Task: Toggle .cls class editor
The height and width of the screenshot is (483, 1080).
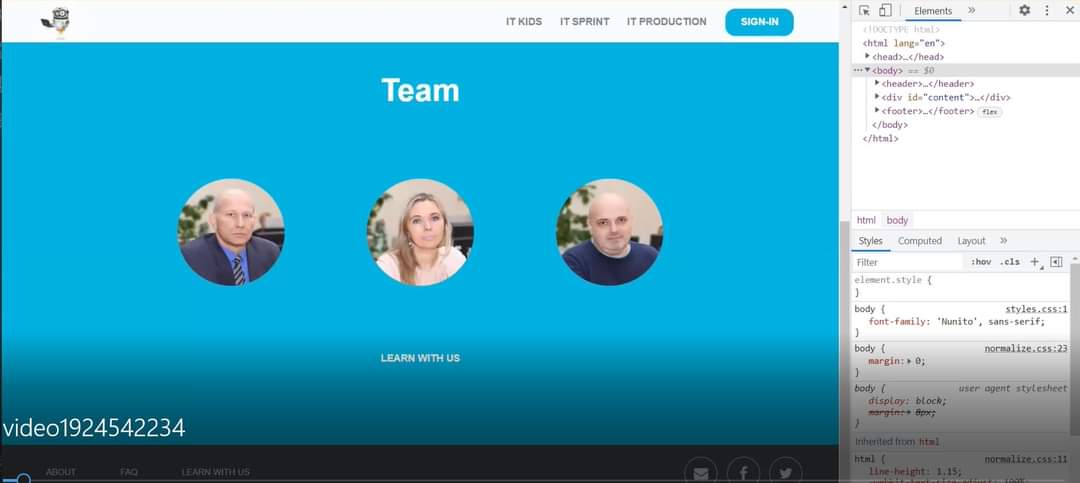Action: [x=1010, y=262]
